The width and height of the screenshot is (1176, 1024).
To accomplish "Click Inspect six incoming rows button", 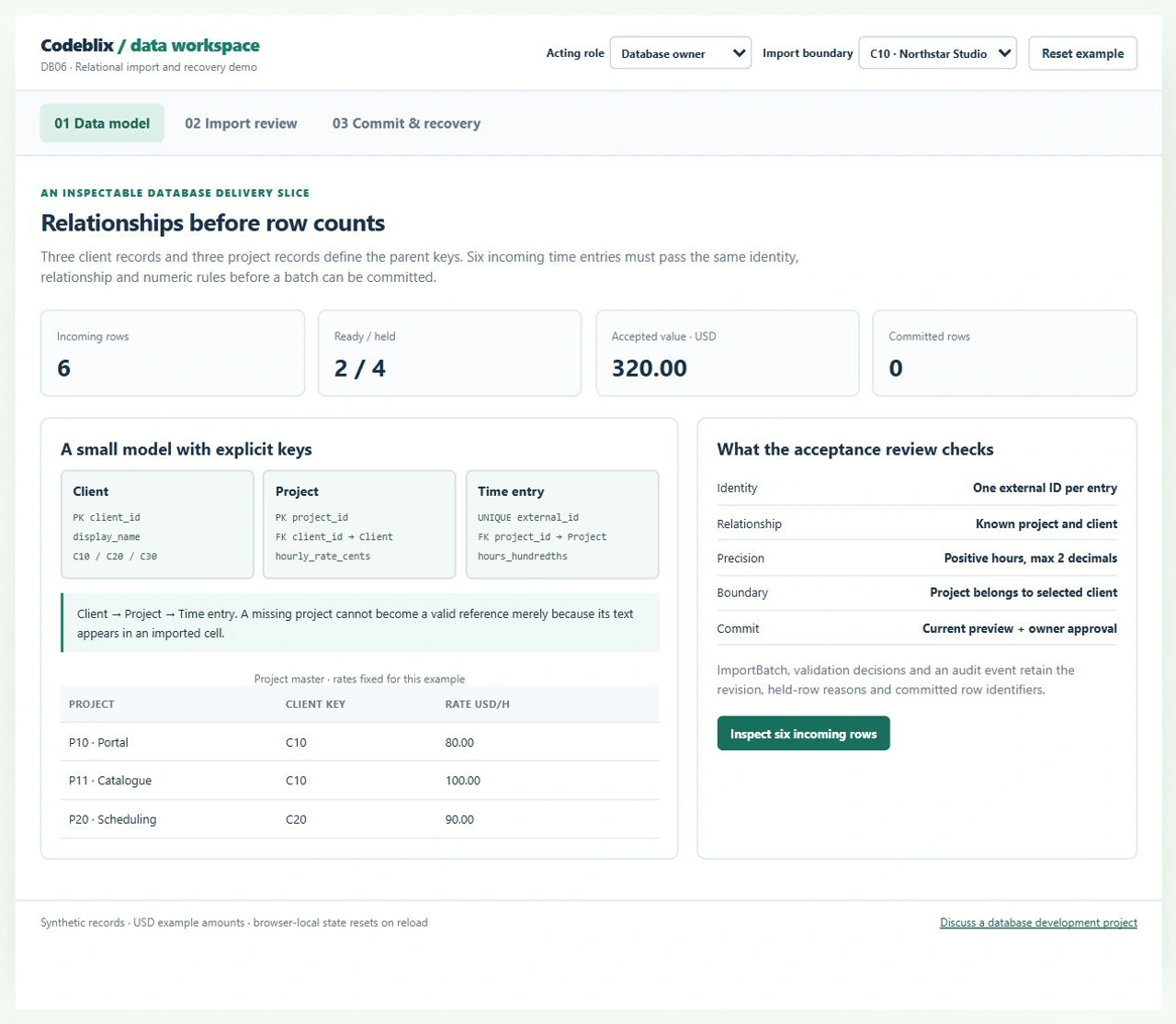I will pos(803,734).
